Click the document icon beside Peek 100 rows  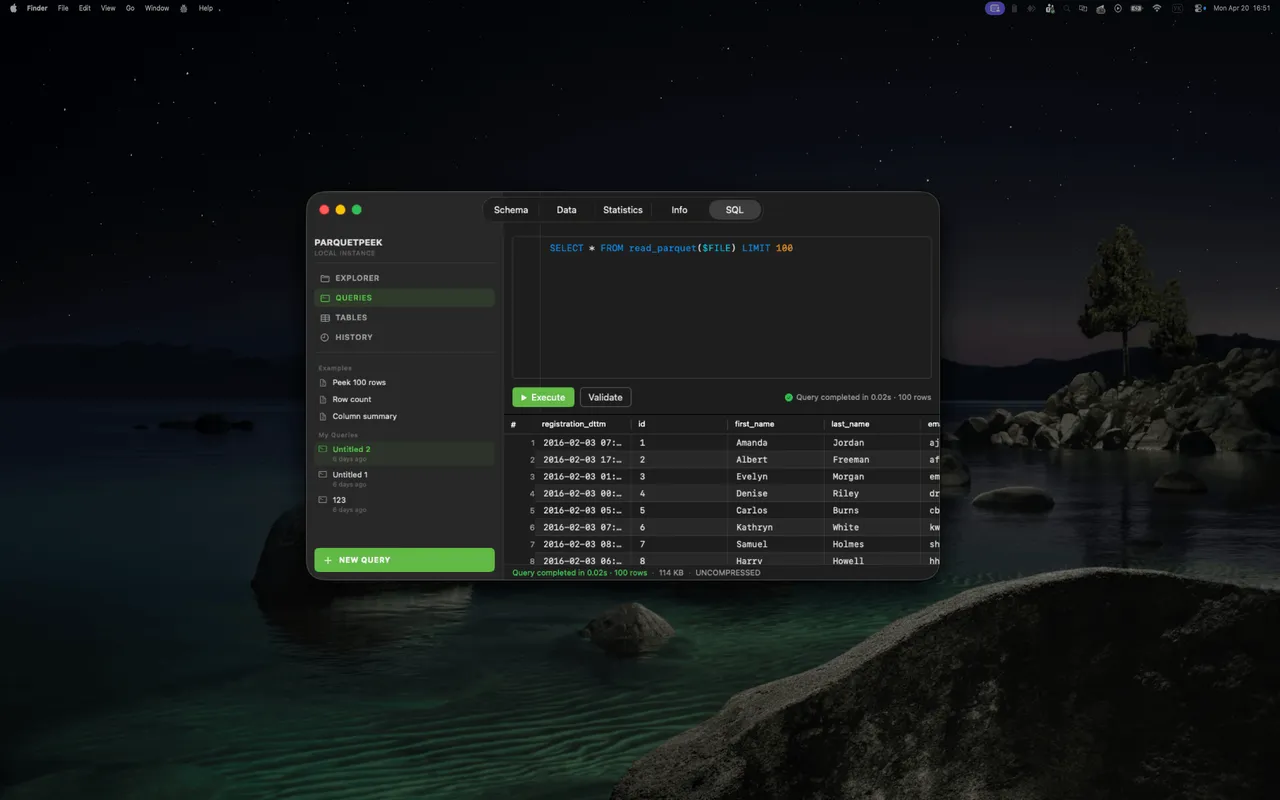(x=323, y=383)
